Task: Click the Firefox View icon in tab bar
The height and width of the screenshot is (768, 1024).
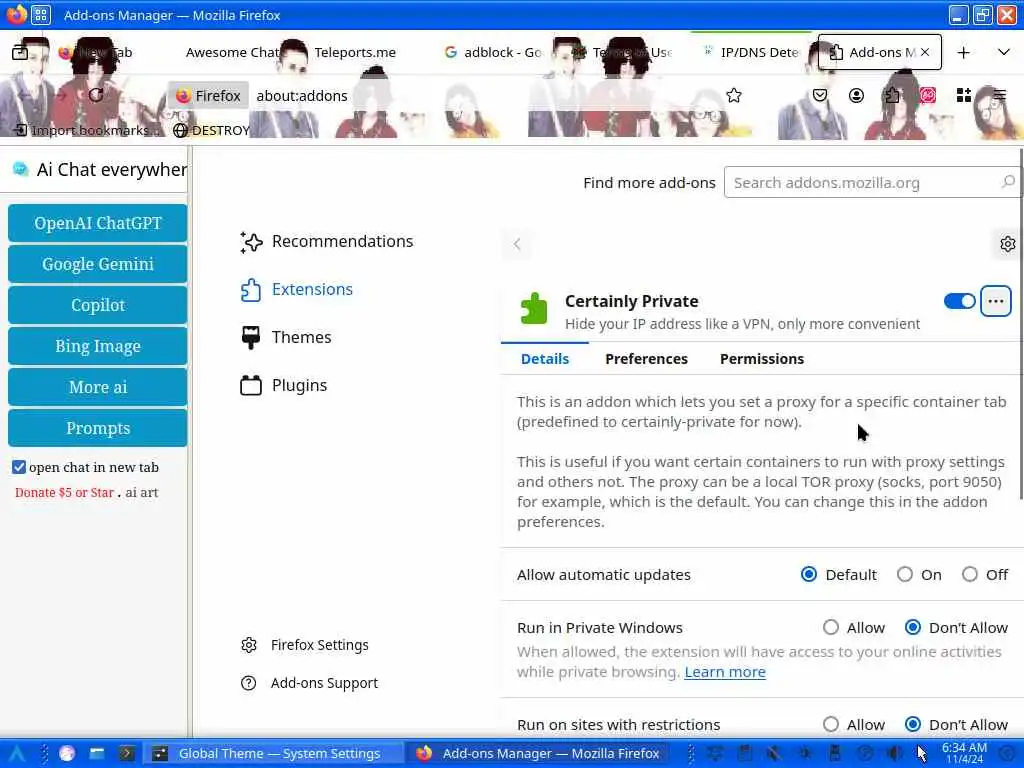Action: pyautogui.click(x=20, y=52)
